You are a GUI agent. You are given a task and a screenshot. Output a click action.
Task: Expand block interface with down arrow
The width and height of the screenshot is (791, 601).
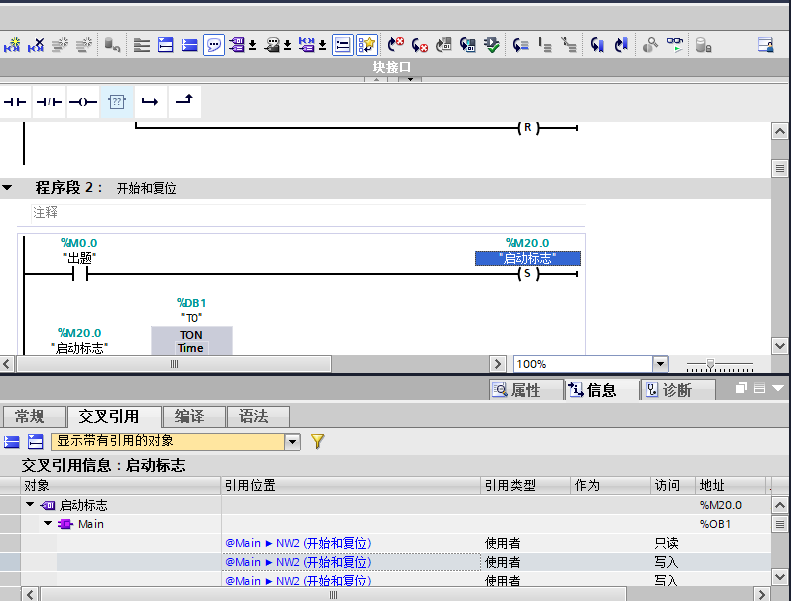click(x=410, y=79)
